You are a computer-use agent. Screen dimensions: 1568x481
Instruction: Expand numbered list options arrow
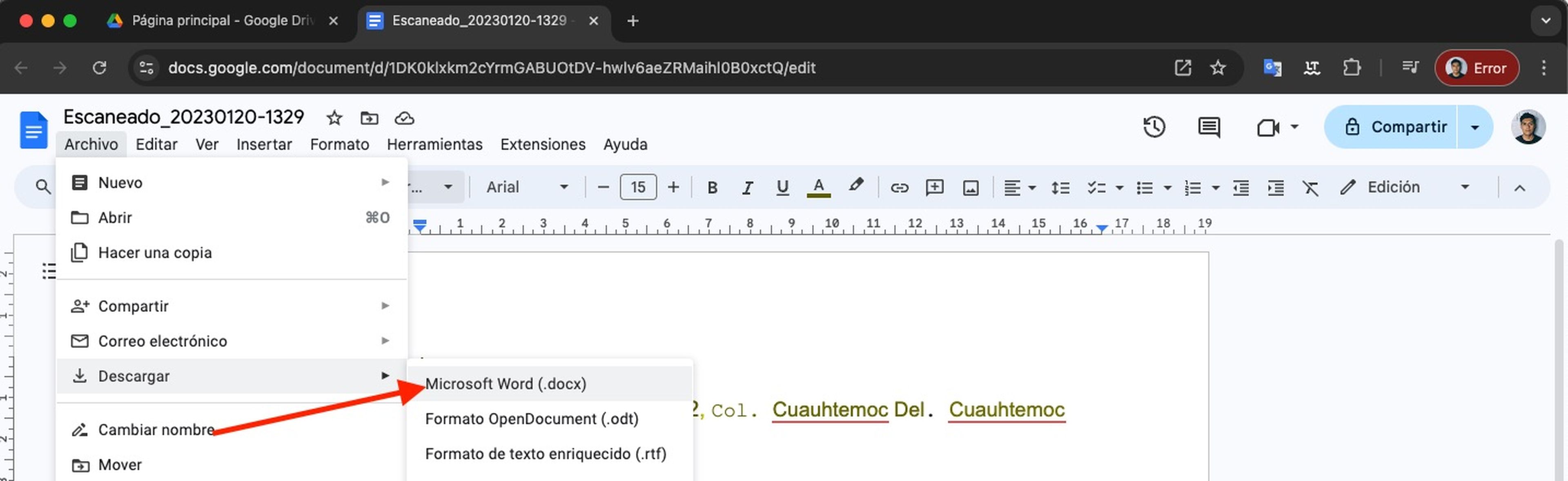click(1215, 187)
